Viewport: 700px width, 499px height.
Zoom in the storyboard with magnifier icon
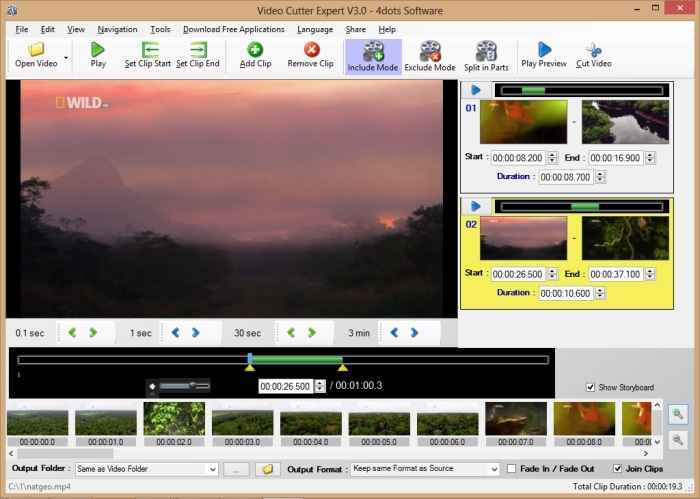coord(678,414)
